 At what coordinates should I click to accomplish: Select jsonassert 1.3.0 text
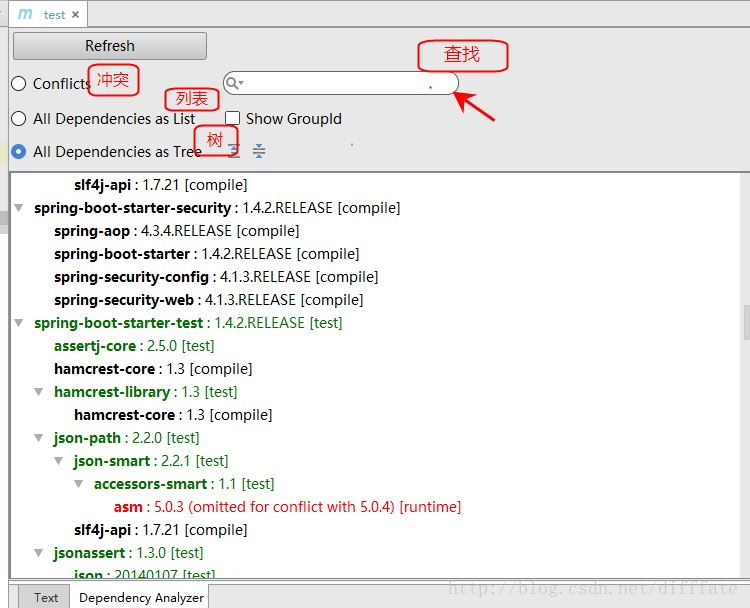click(129, 553)
